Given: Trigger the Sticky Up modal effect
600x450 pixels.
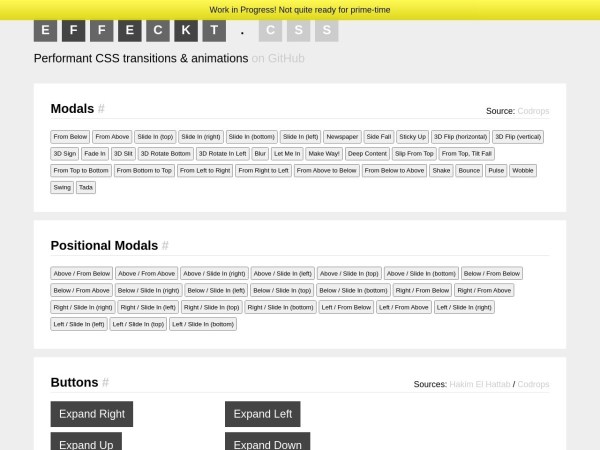Looking at the screenshot, I should pos(412,136).
